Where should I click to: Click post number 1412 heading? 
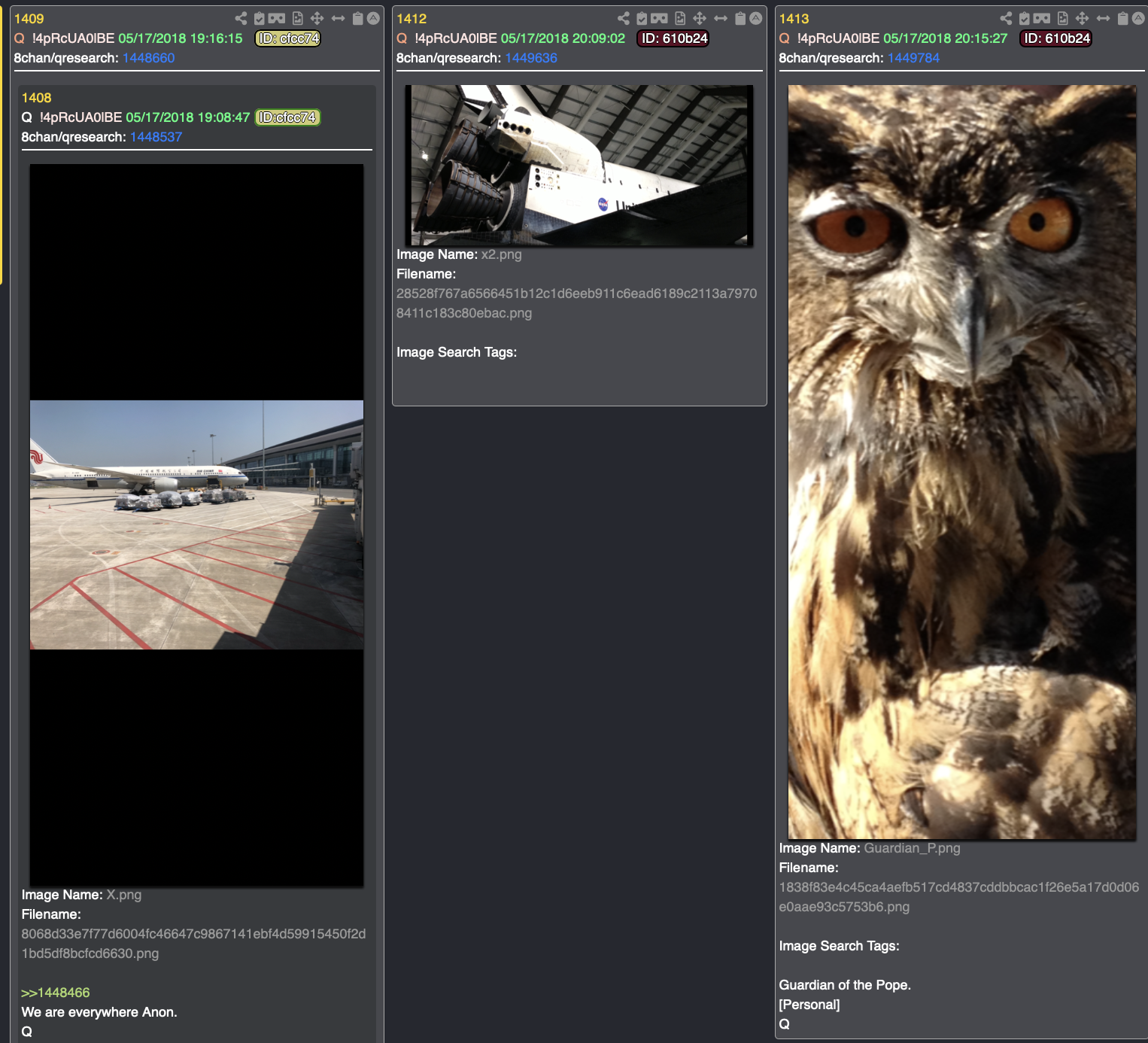click(412, 19)
